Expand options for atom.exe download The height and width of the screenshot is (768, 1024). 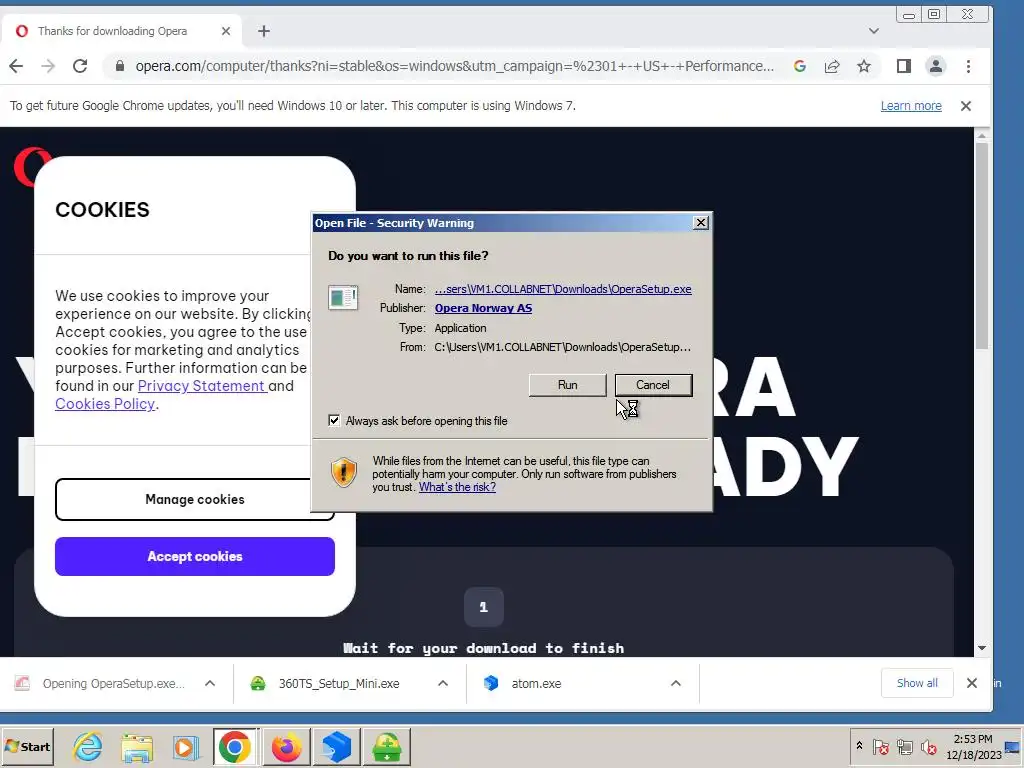tap(676, 683)
